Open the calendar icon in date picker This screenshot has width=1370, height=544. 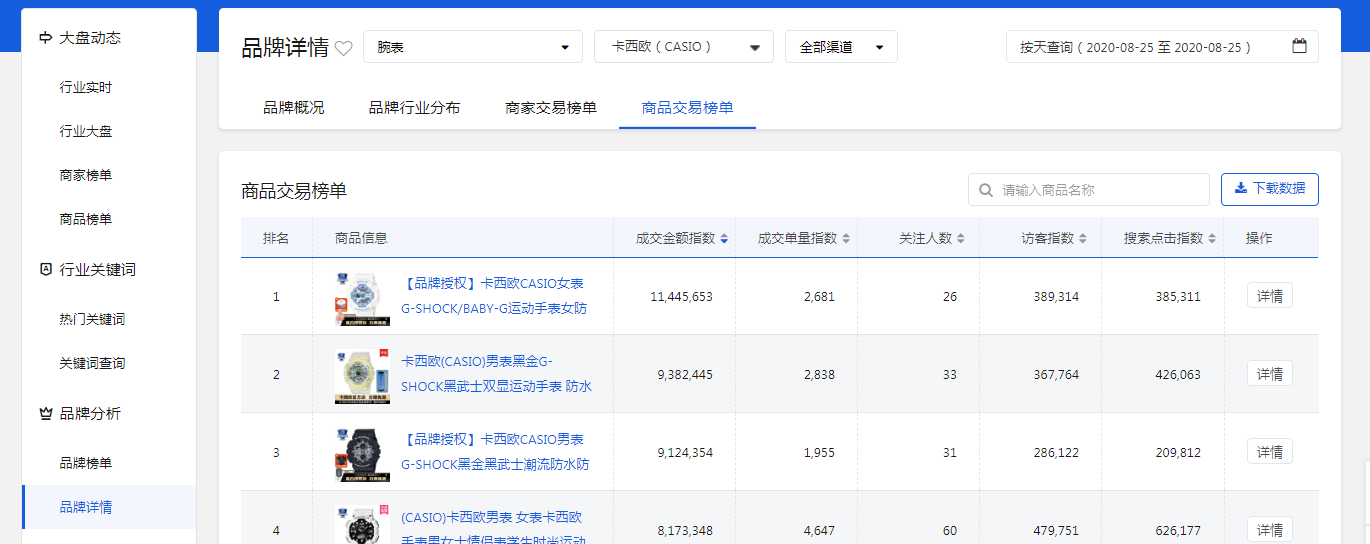pos(1299,46)
